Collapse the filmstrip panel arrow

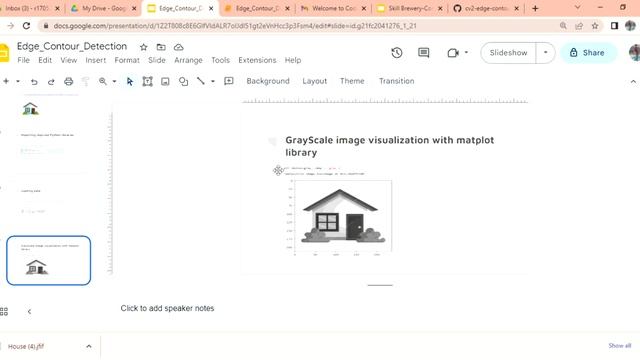tap(29, 311)
